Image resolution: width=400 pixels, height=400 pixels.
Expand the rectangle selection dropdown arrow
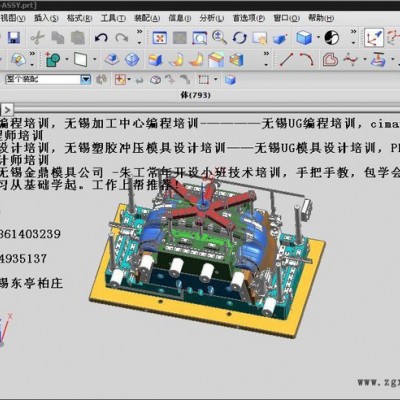coord(216,80)
